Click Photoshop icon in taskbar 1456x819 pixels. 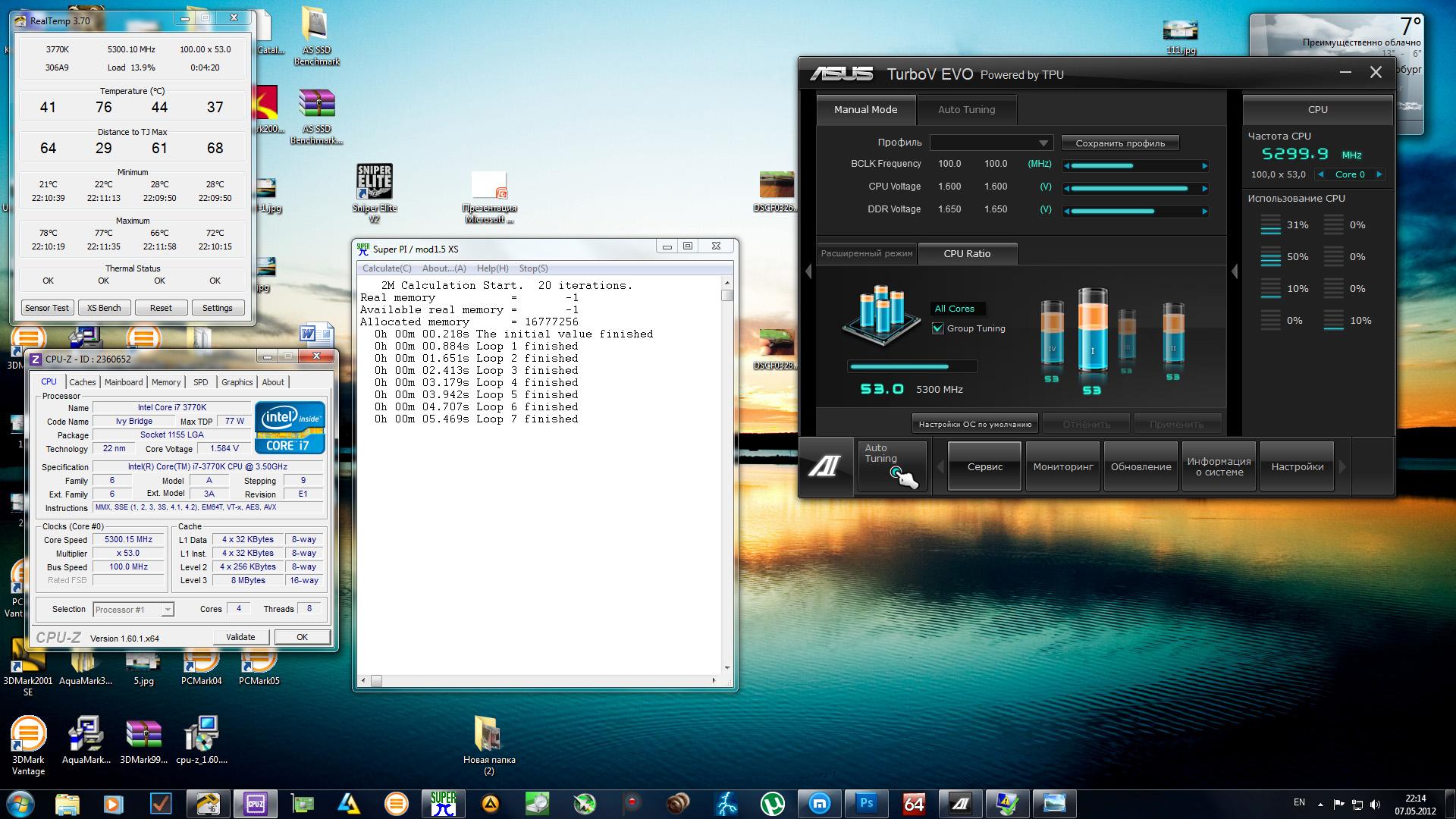867,804
